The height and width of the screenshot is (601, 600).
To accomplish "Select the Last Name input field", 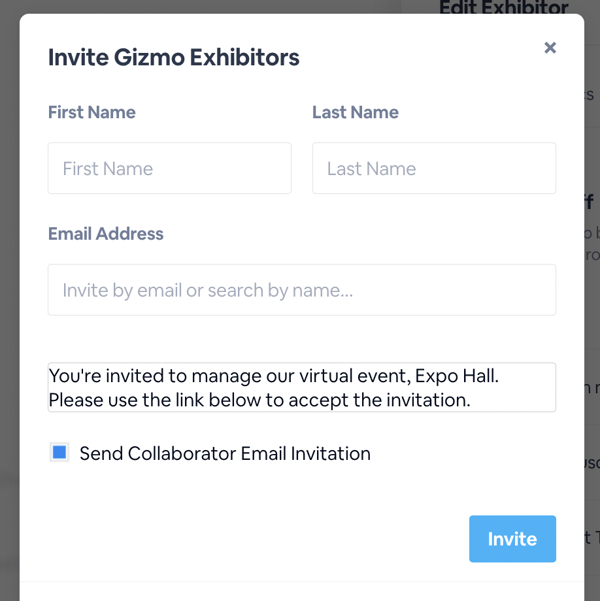I will [x=434, y=168].
